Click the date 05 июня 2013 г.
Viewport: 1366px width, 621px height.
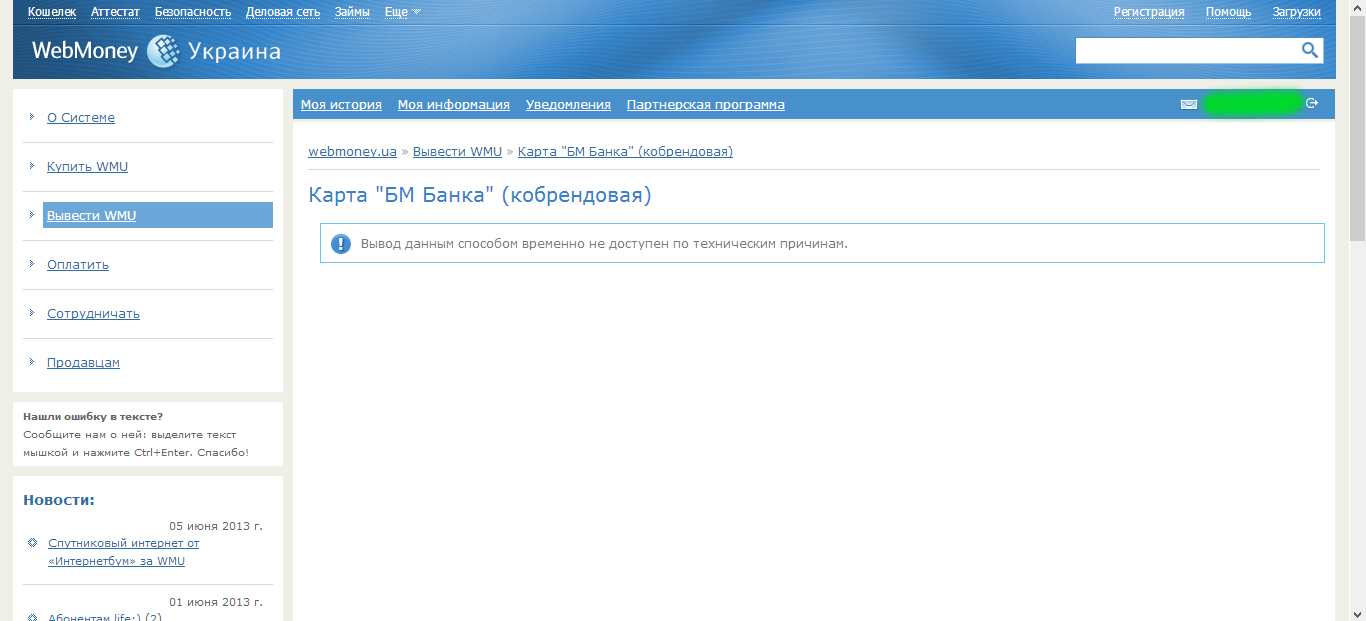[216, 525]
